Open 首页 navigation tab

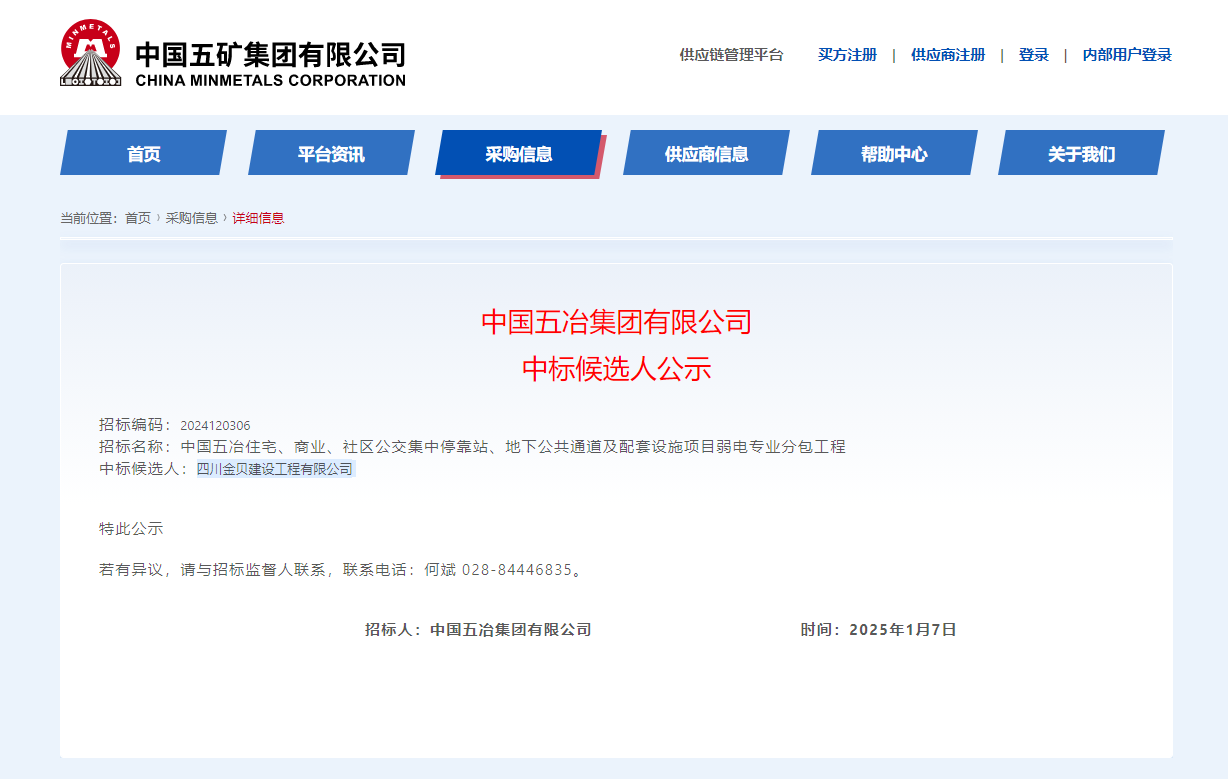point(143,153)
